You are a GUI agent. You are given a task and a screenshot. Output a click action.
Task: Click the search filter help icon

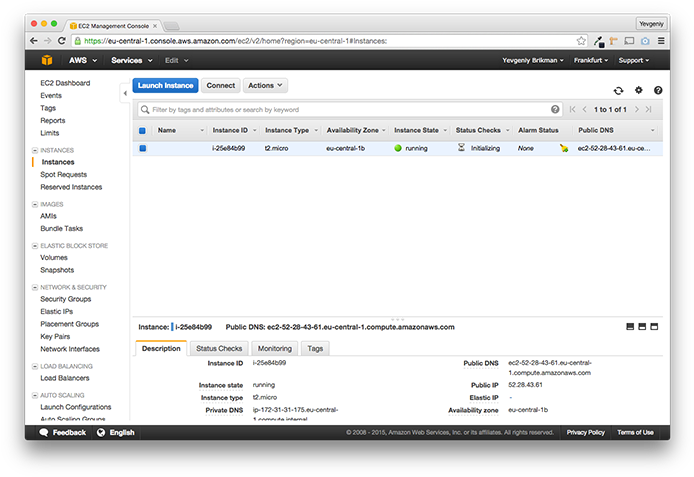555,109
